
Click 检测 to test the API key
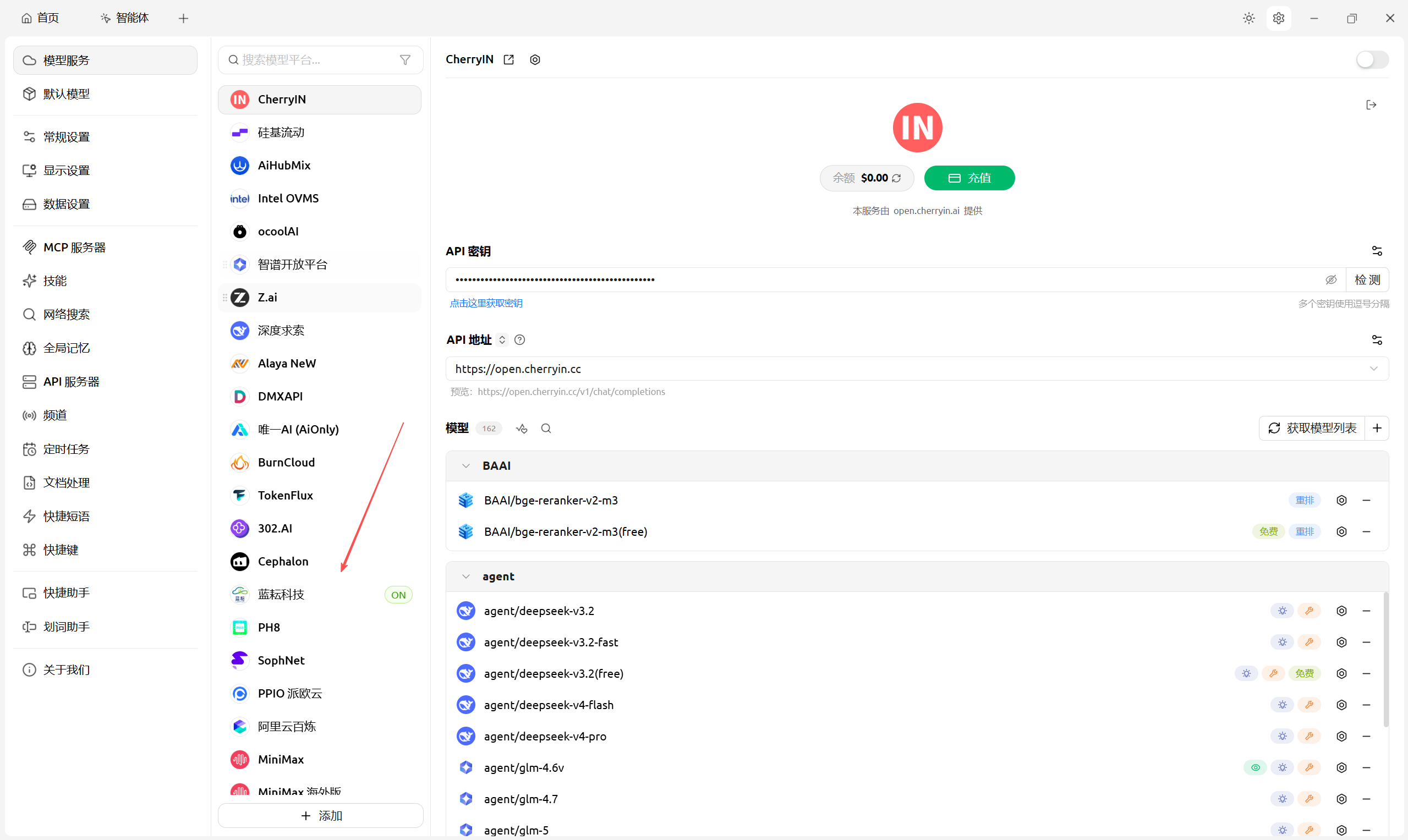(x=1367, y=279)
